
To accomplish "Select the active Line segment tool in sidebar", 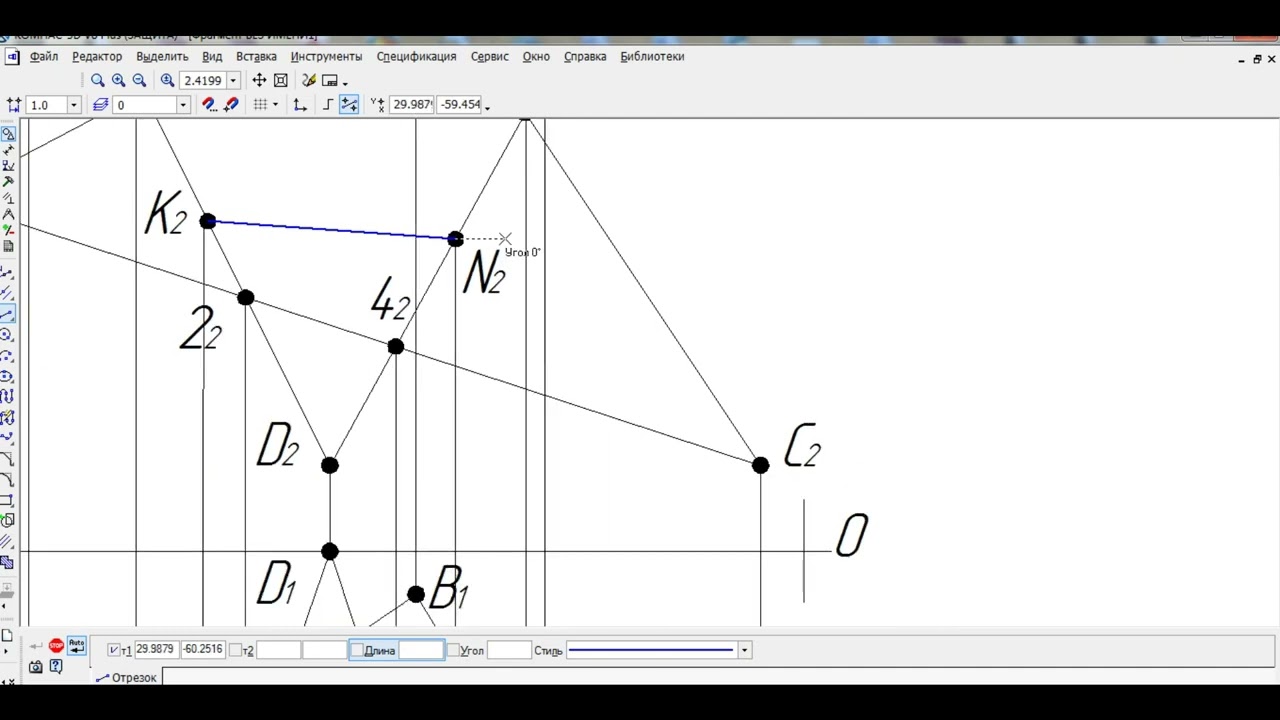I will (8, 314).
